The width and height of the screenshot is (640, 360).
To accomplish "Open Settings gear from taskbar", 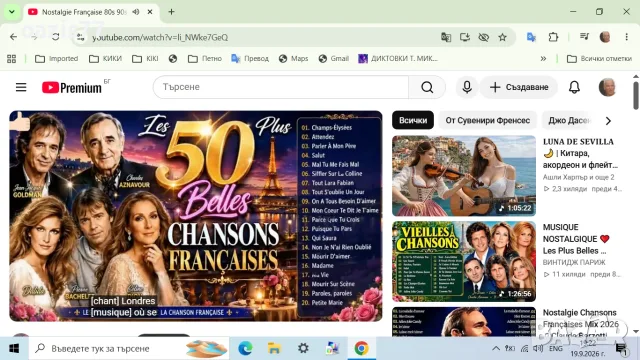I will click(303, 348).
